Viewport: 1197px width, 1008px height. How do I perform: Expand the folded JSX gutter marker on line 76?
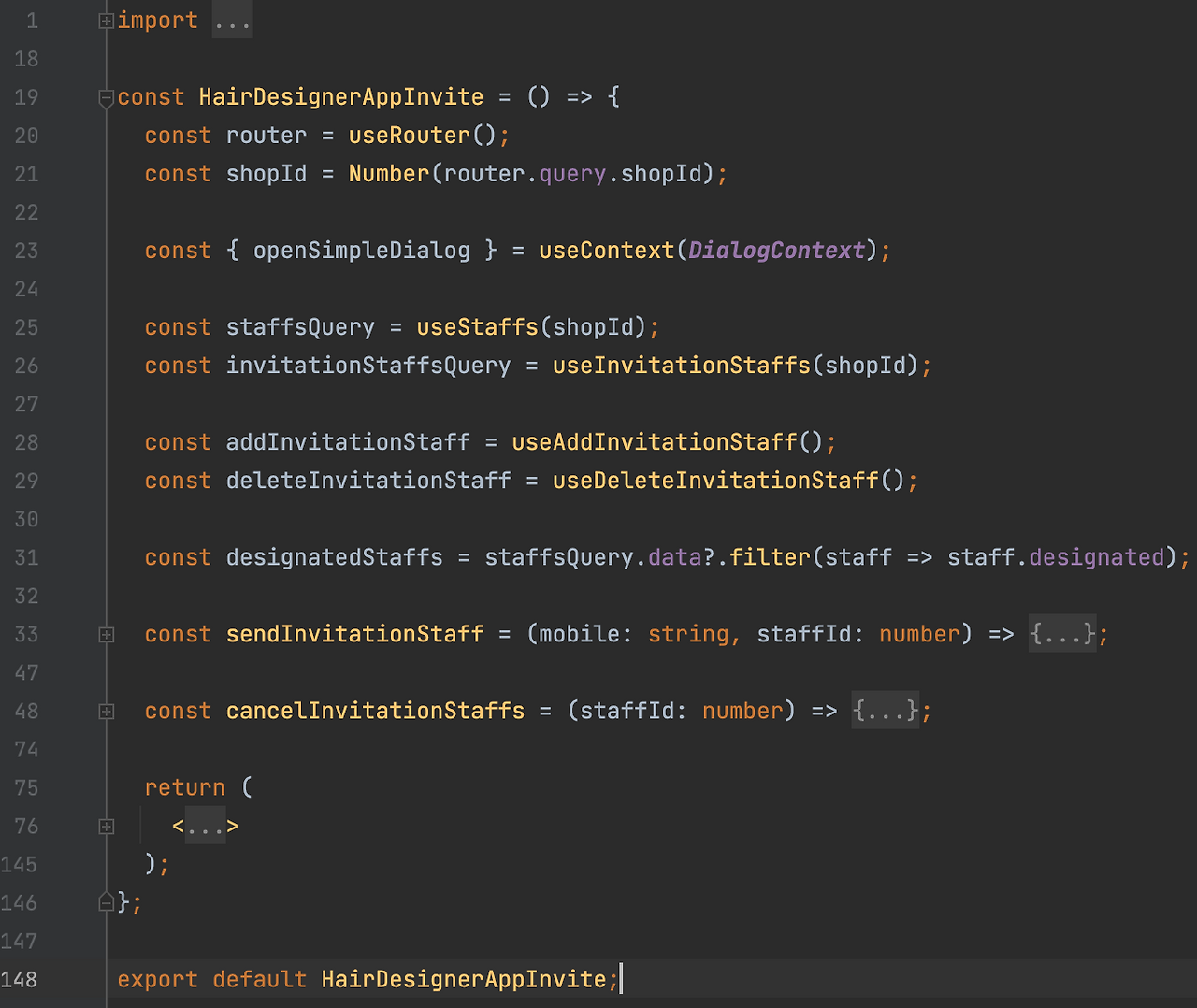pyautogui.click(x=107, y=827)
